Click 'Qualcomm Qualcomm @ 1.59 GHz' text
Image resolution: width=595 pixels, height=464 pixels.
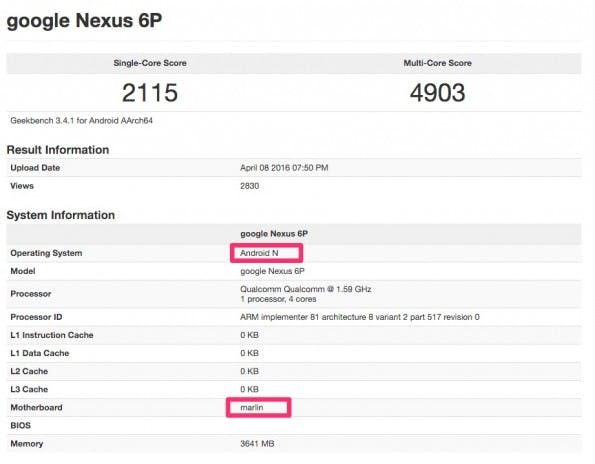306,289
